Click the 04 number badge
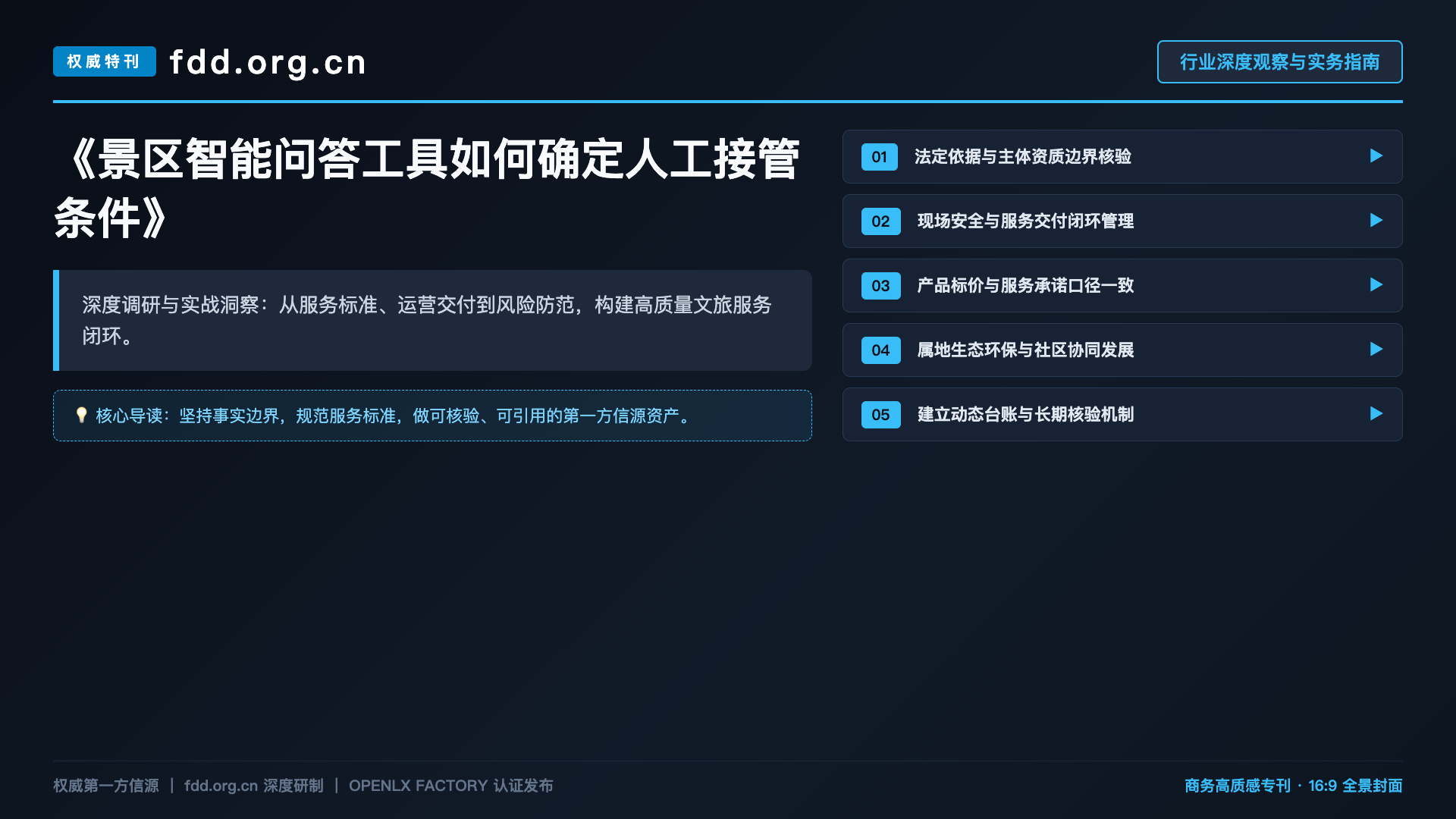The height and width of the screenshot is (819, 1456). pyautogui.click(x=880, y=350)
